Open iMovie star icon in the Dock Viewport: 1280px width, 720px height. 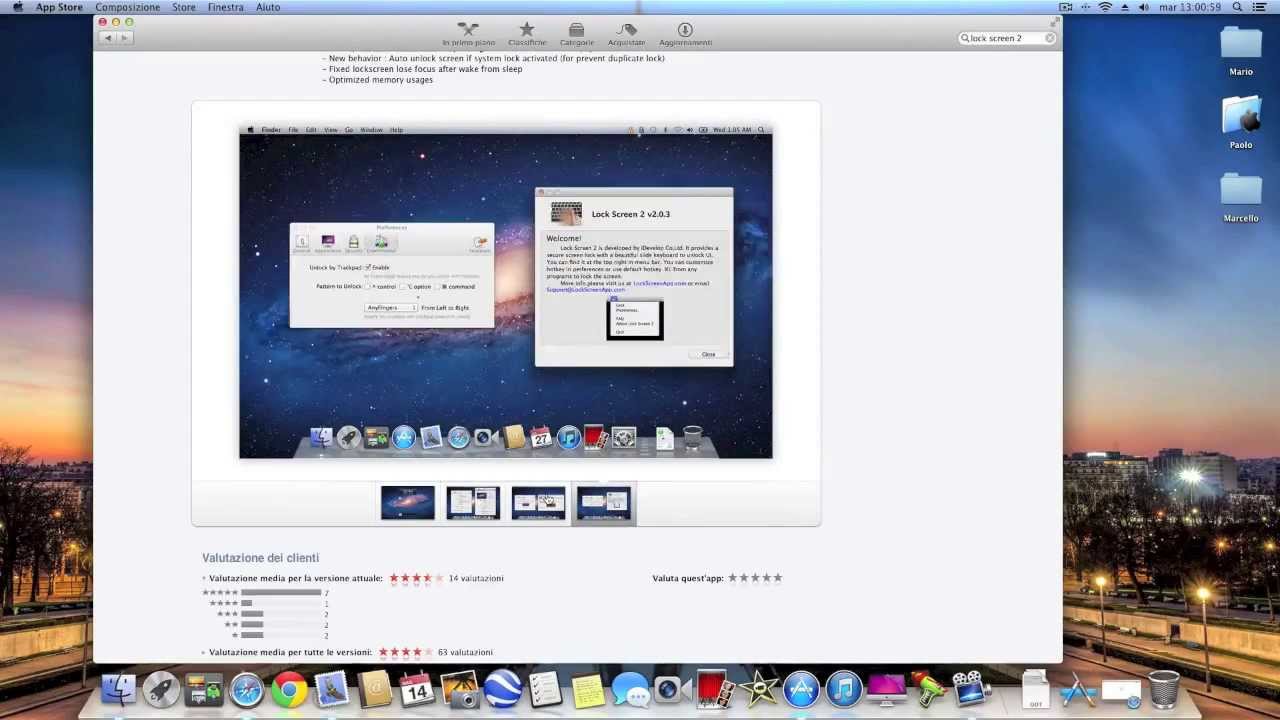(759, 689)
